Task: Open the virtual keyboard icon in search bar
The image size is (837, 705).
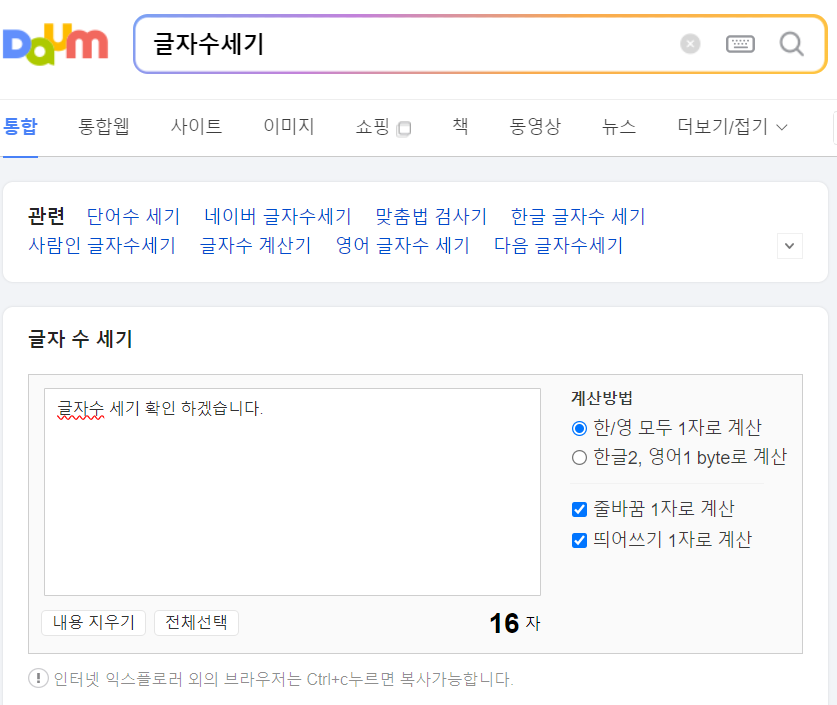Action: (740, 42)
